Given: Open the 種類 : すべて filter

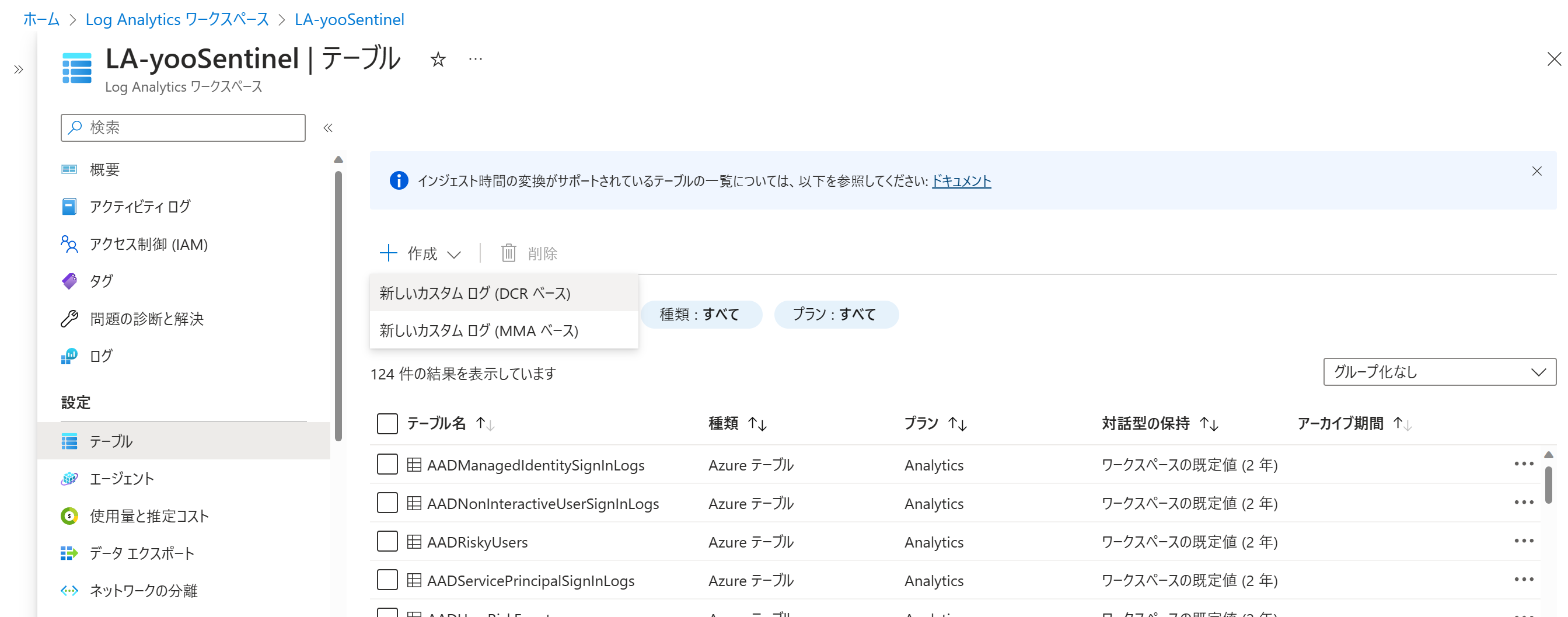Looking at the screenshot, I should [701, 314].
